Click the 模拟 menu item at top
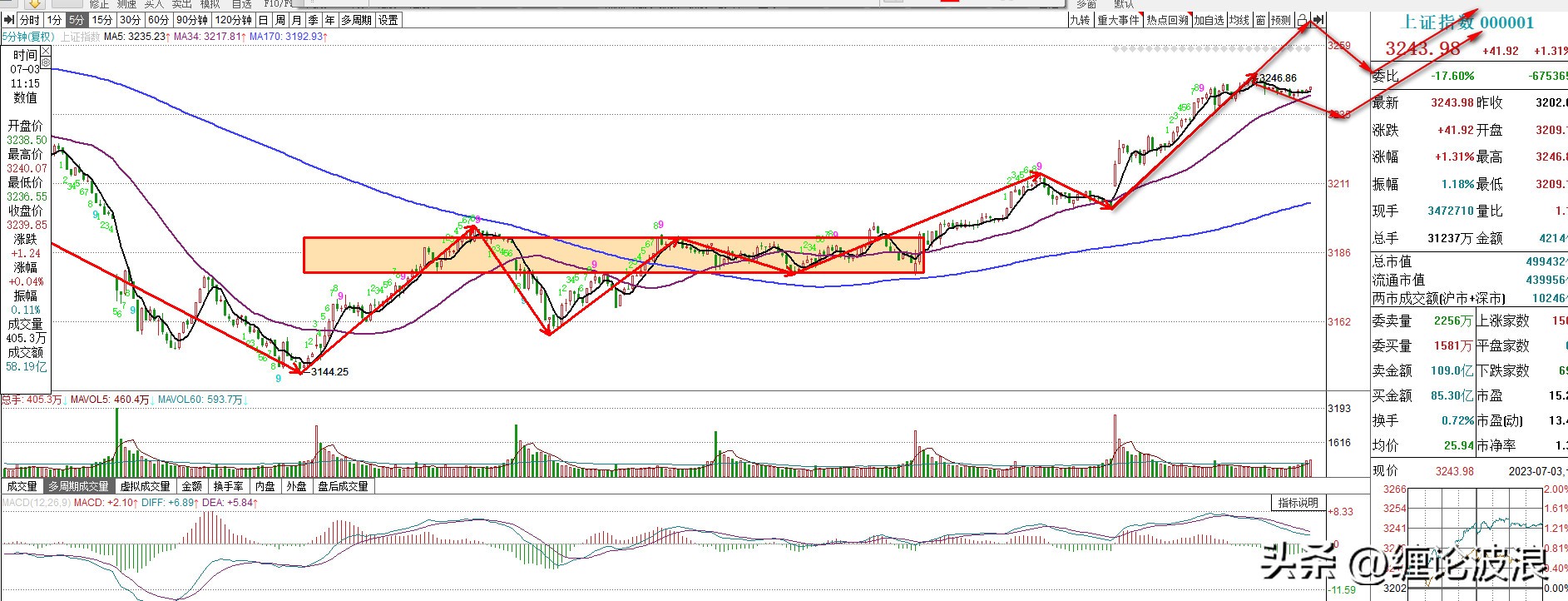 coord(210,4)
